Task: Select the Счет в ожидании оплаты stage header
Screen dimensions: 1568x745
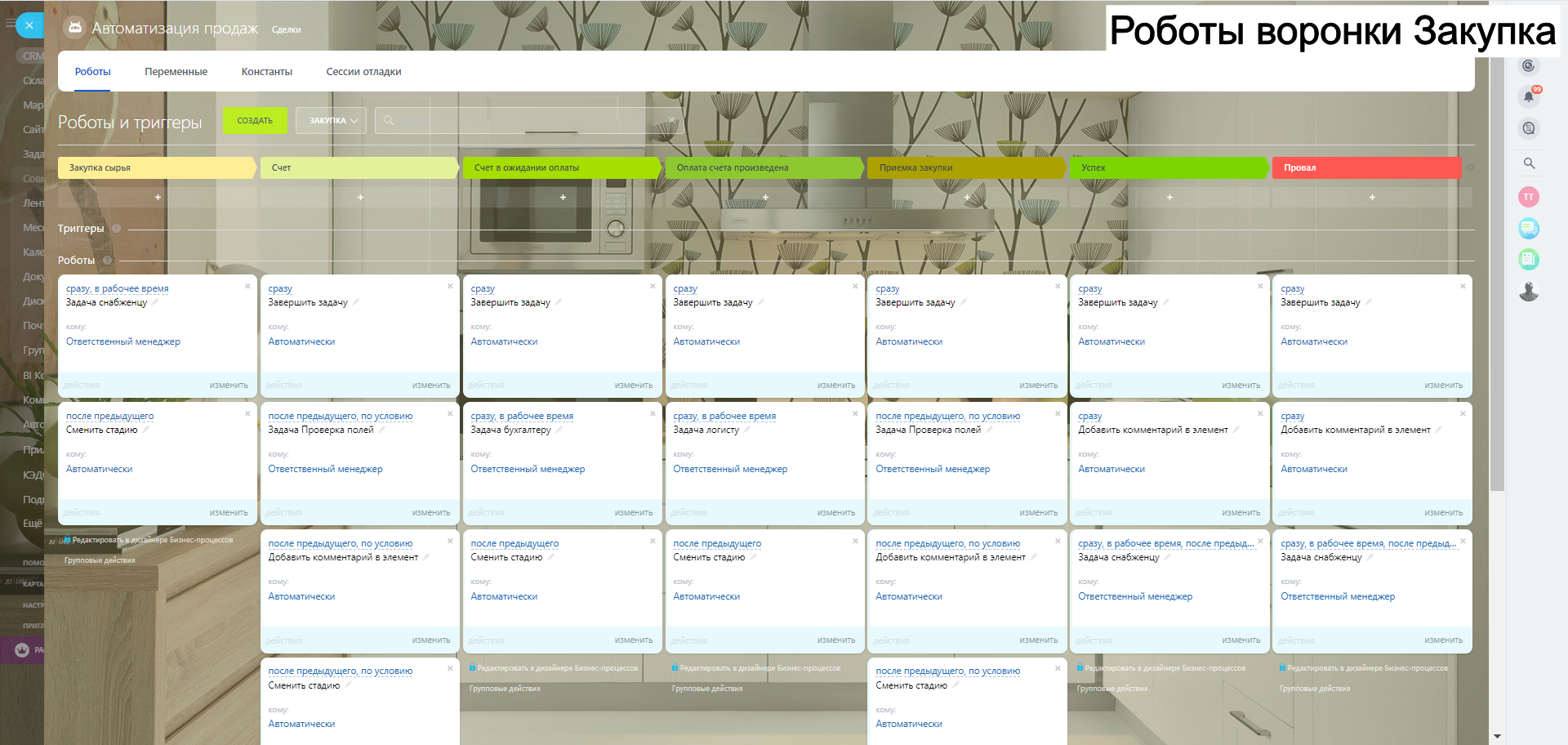Action: click(x=563, y=167)
